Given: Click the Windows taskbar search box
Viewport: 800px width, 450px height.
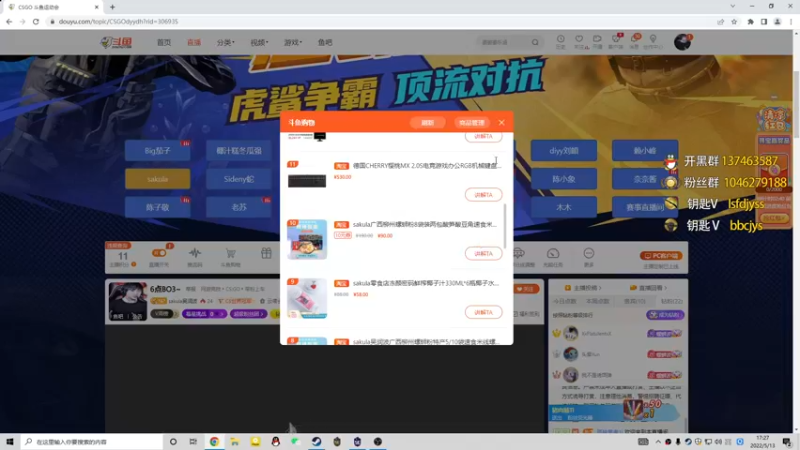Looking at the screenshot, I should point(92,441).
